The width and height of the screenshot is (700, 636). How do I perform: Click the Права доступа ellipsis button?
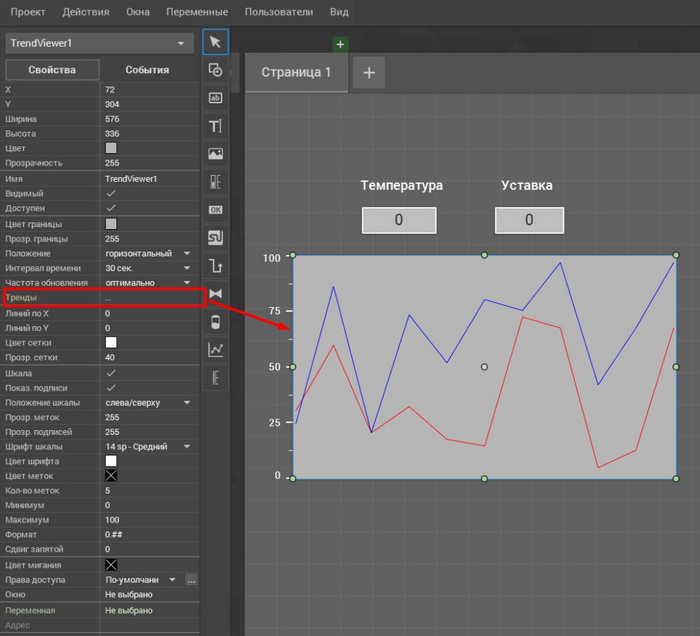tap(191, 580)
